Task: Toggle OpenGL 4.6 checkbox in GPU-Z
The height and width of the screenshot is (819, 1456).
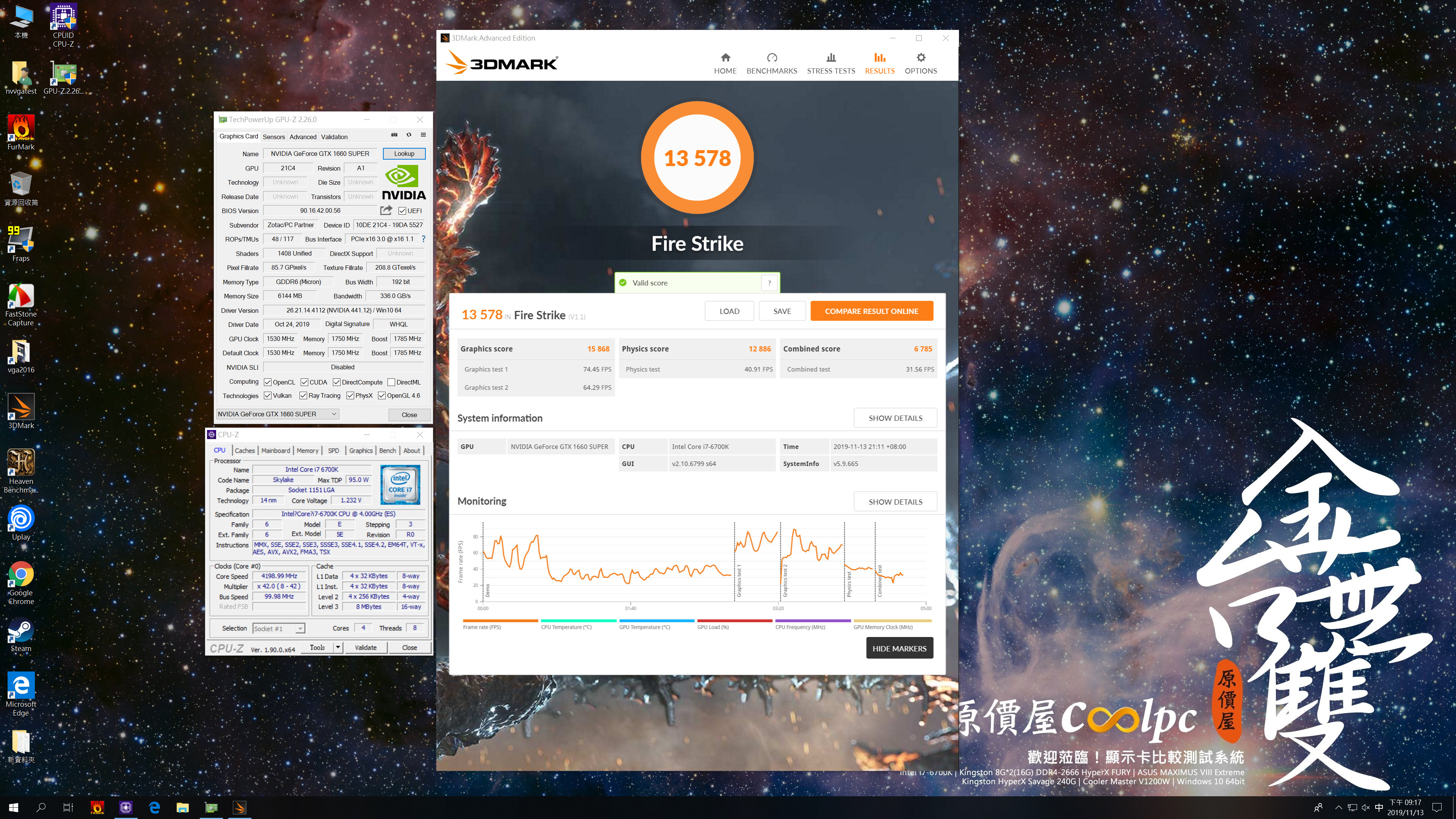Action: pyautogui.click(x=381, y=395)
